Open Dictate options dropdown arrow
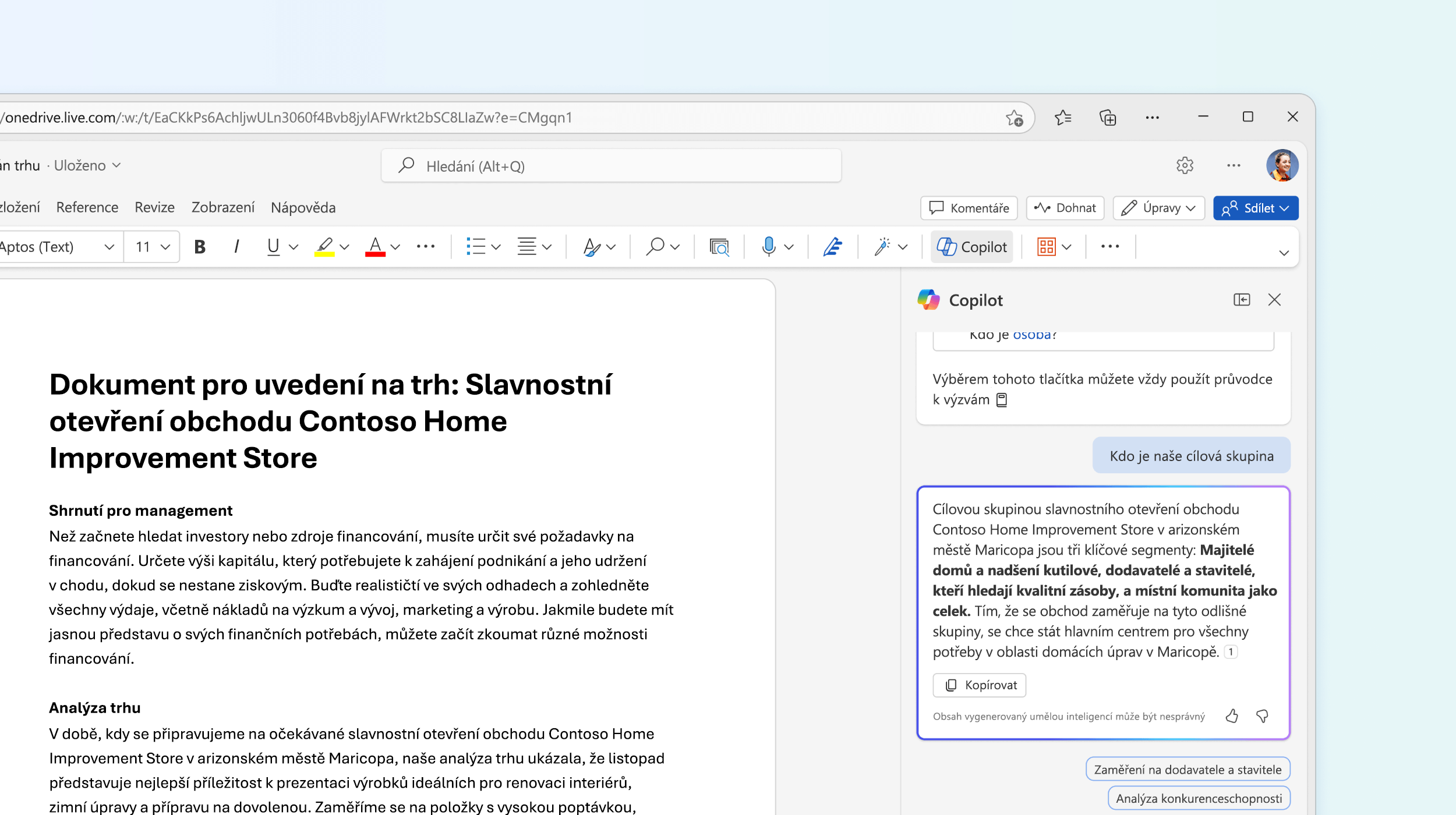This screenshot has width=1456, height=815. pyautogui.click(x=789, y=247)
